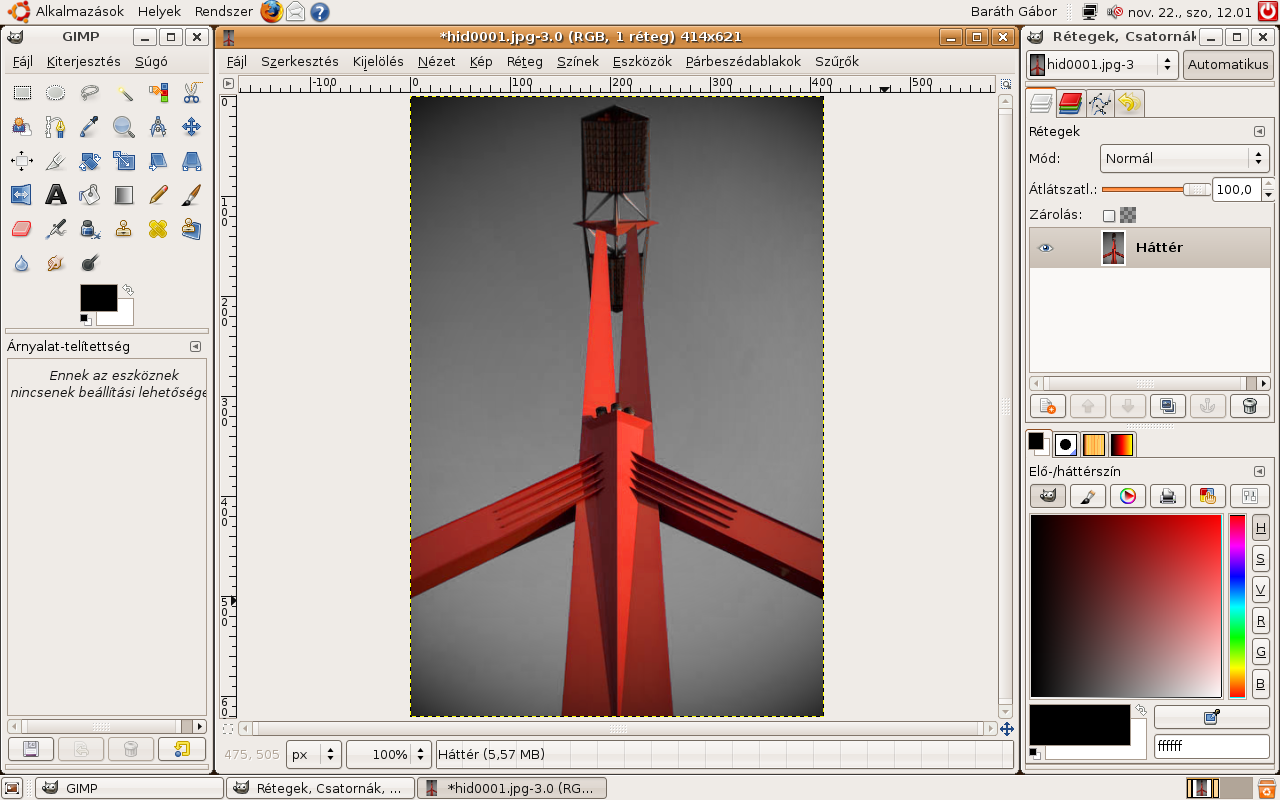Switch to the Channels tab
The height and width of the screenshot is (800, 1280).
[x=1071, y=103]
